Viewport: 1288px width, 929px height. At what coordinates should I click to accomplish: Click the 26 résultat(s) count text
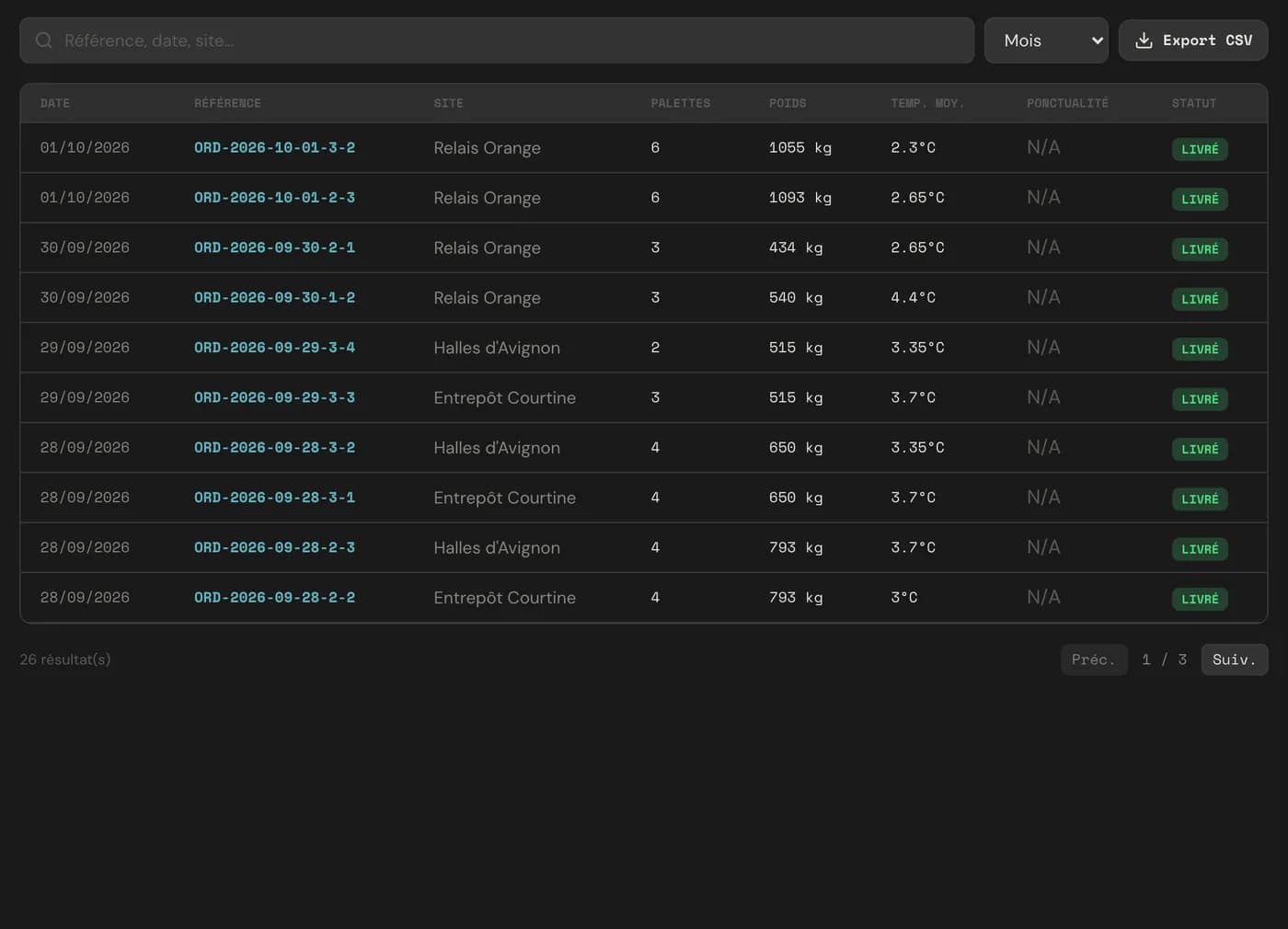[x=65, y=659]
